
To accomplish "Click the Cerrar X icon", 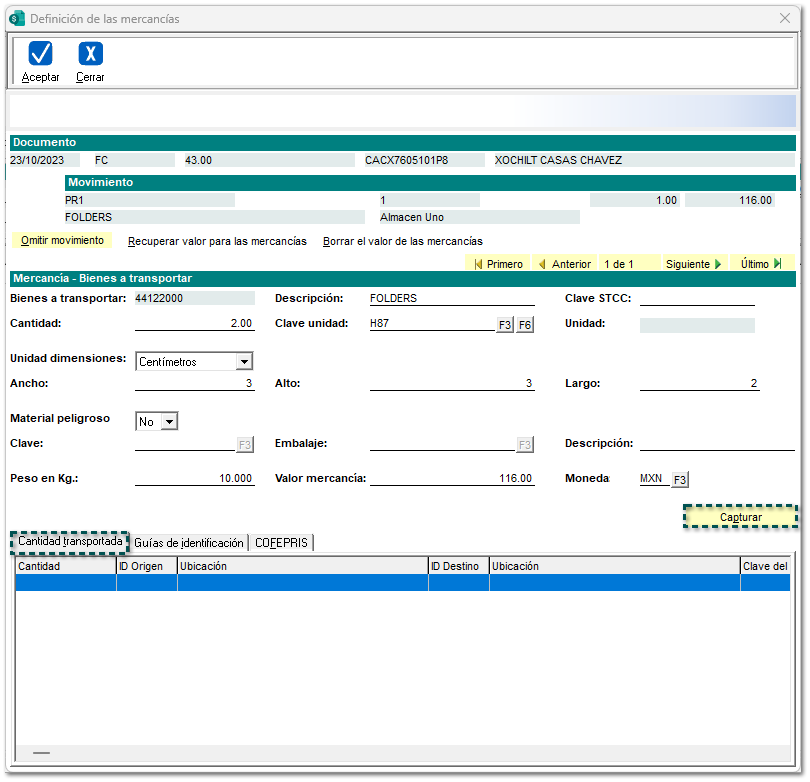I will [x=90, y=54].
